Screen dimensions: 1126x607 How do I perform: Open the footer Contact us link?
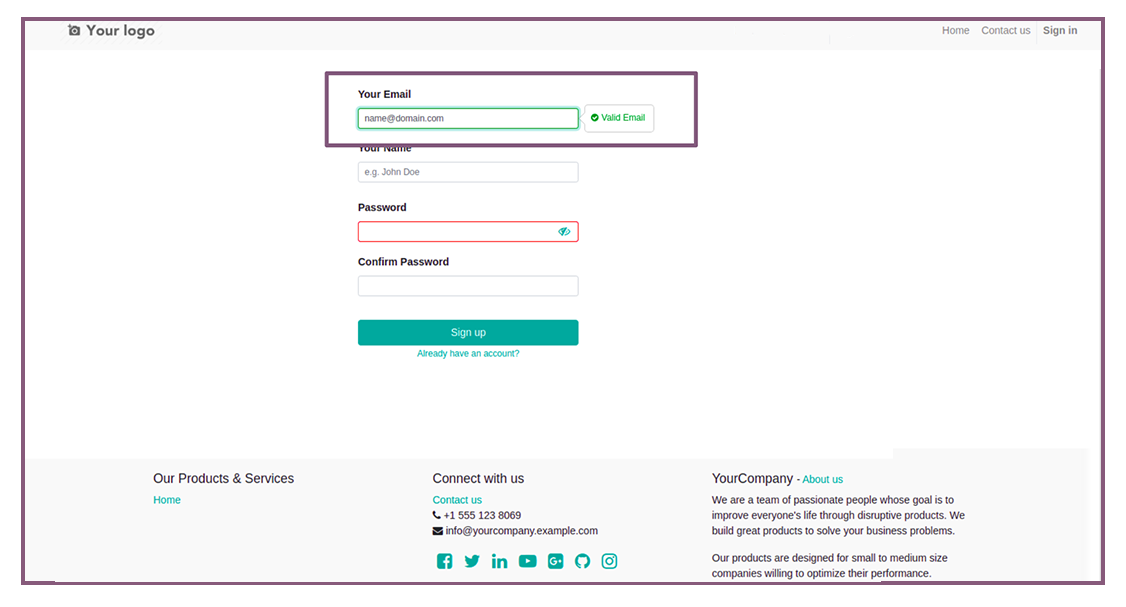coord(457,500)
